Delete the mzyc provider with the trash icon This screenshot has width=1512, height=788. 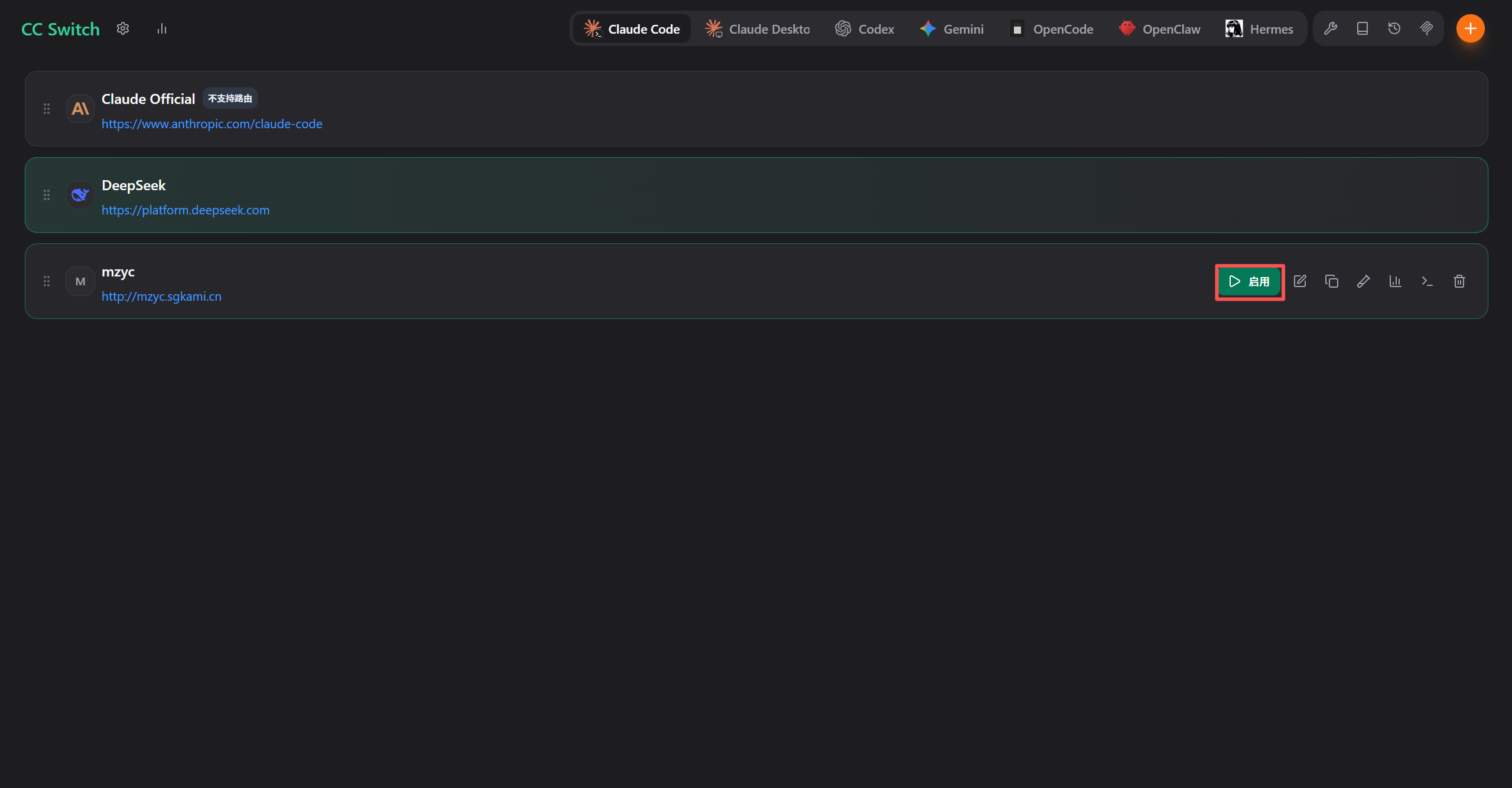click(x=1459, y=281)
